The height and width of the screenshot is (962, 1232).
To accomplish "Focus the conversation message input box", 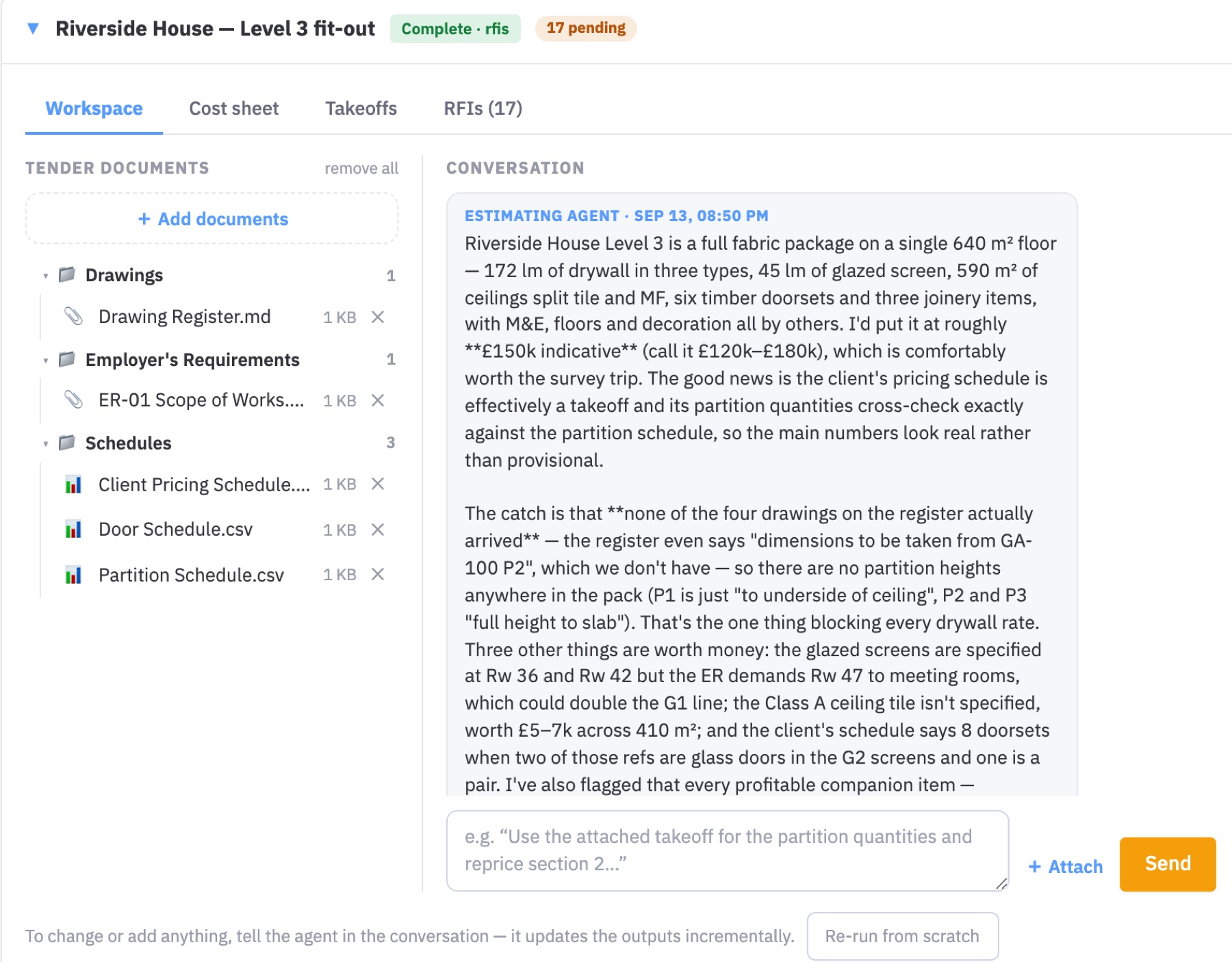I will click(x=728, y=850).
